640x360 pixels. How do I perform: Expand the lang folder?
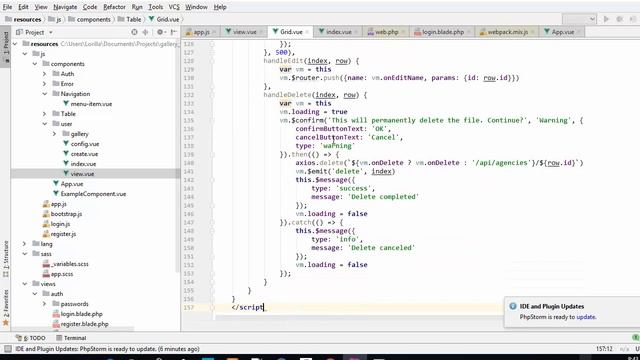(x=25, y=244)
